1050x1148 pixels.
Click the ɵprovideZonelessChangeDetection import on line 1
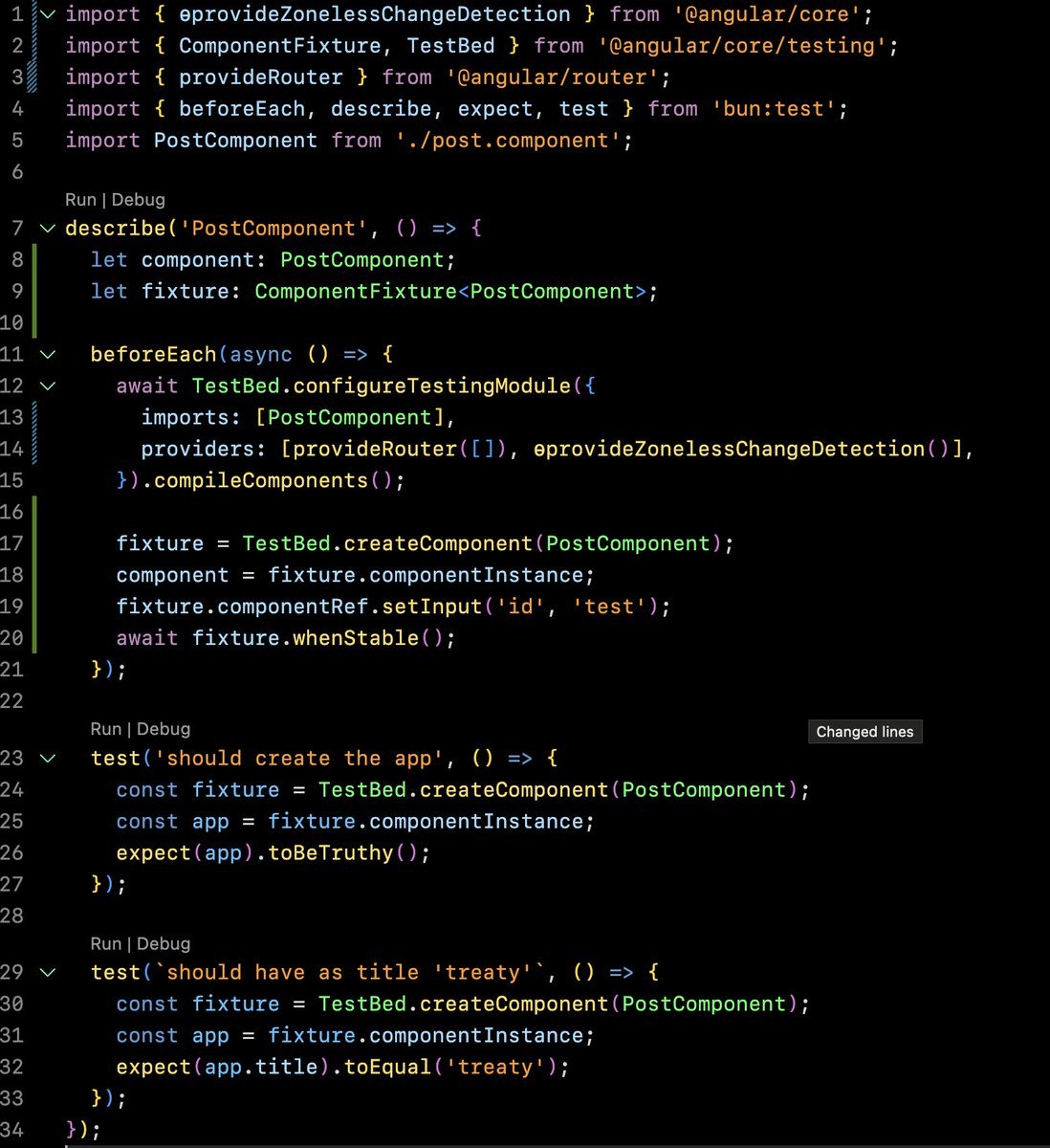point(375,14)
